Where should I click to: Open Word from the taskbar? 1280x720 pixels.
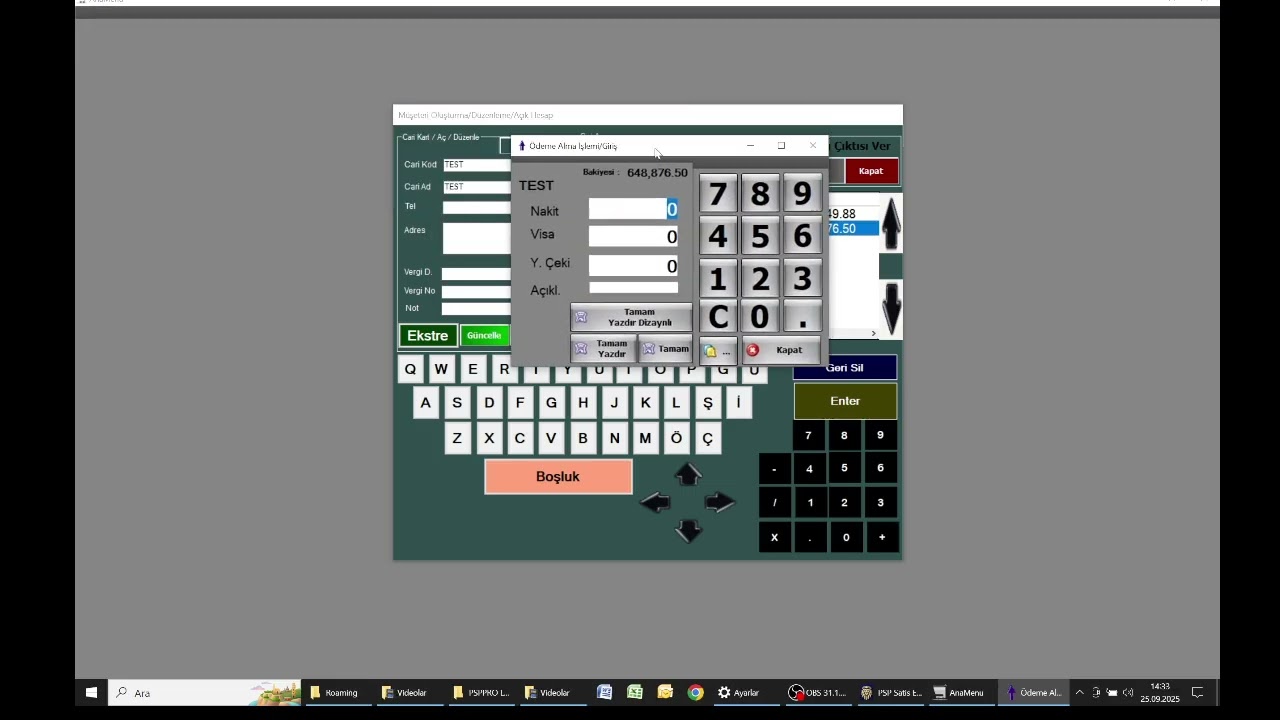tap(604, 692)
